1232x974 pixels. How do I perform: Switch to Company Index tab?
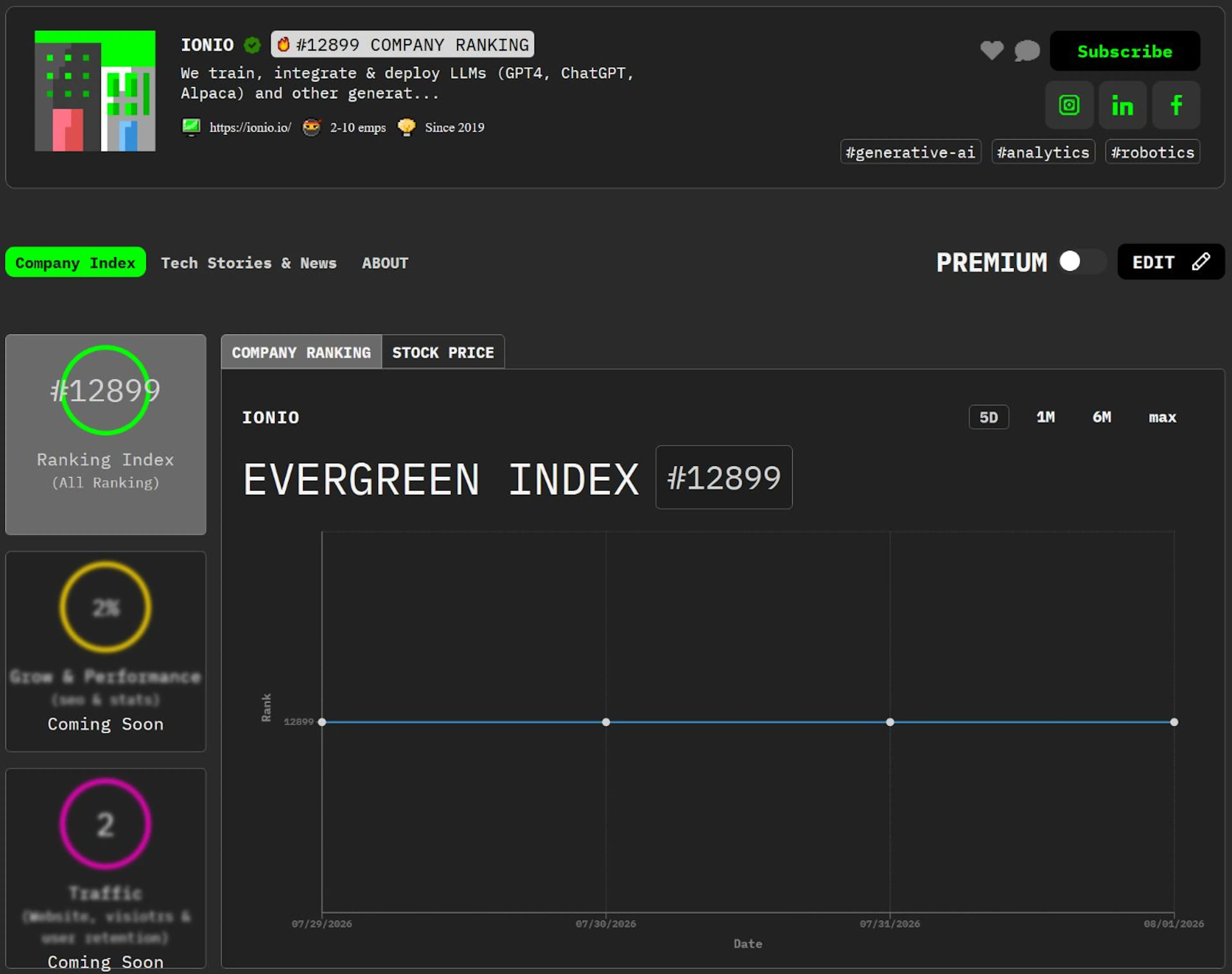pos(75,262)
